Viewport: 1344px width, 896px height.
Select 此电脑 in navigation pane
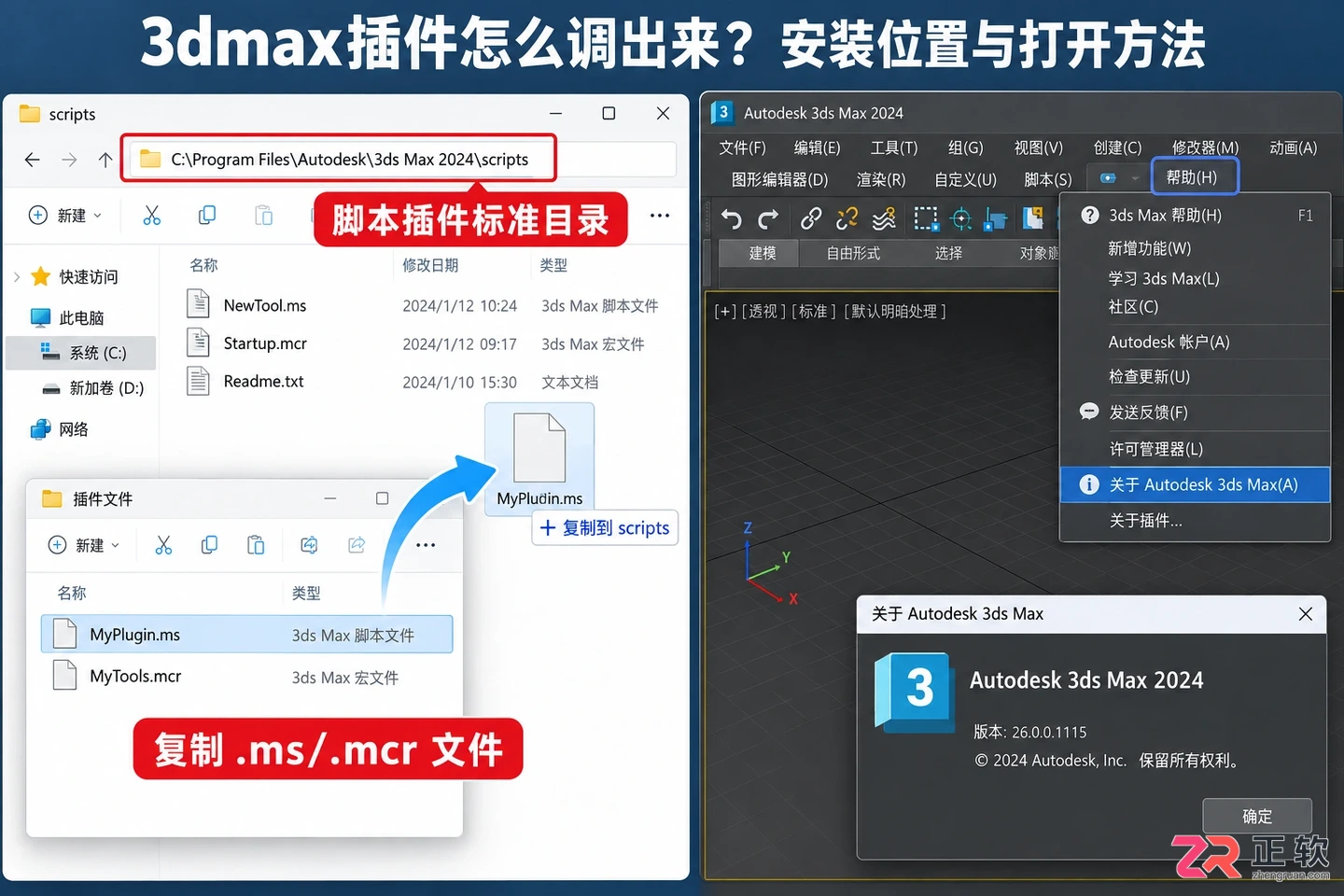pyautogui.click(x=67, y=318)
